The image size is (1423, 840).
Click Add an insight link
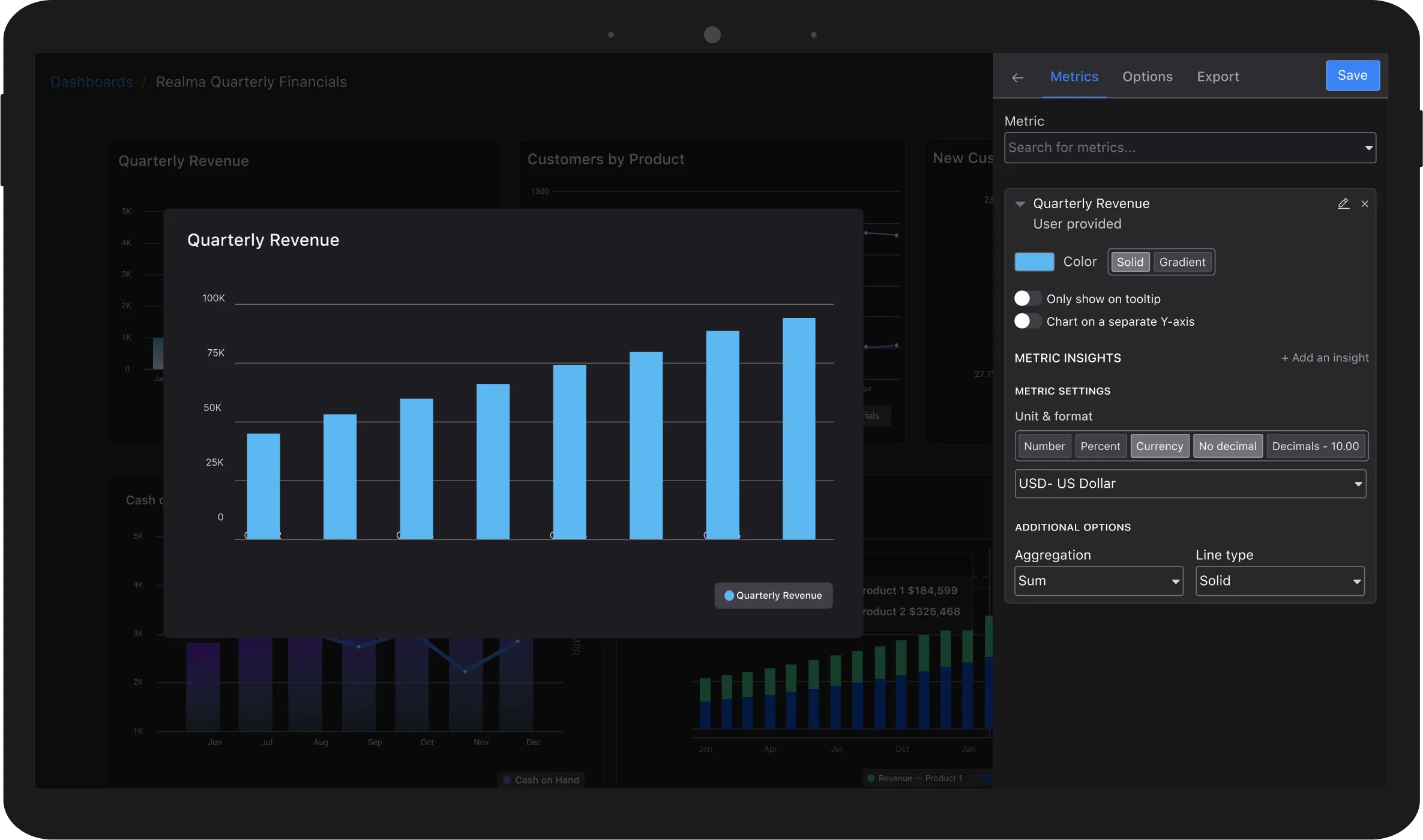pos(1325,358)
